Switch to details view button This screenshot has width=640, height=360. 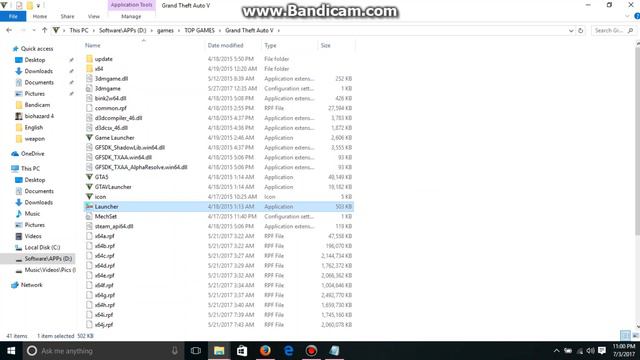pyautogui.click(x=625, y=336)
